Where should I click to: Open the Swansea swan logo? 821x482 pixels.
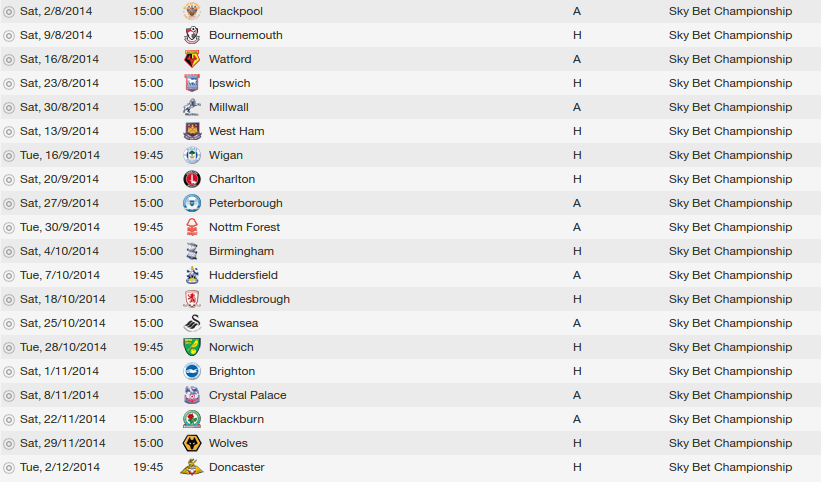point(192,323)
